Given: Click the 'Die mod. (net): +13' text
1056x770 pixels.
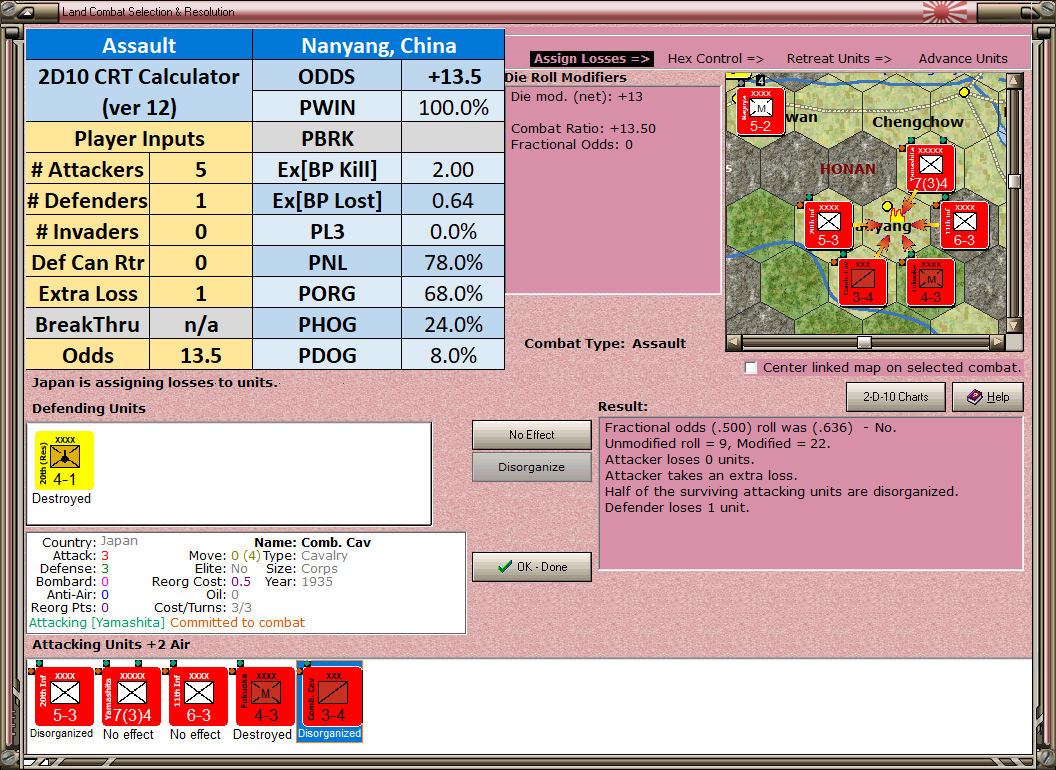Looking at the screenshot, I should 576,96.
